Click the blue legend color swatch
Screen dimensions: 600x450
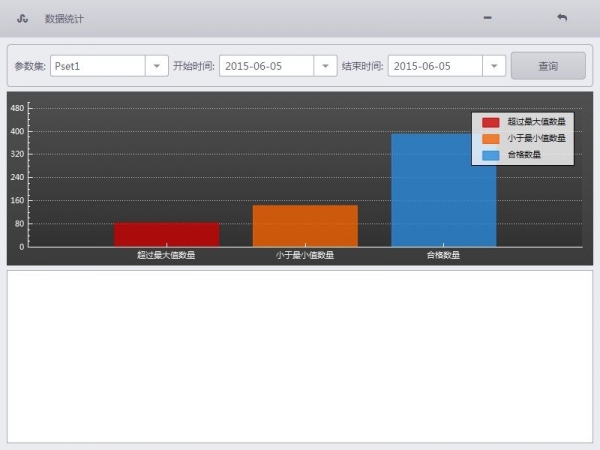[490, 155]
